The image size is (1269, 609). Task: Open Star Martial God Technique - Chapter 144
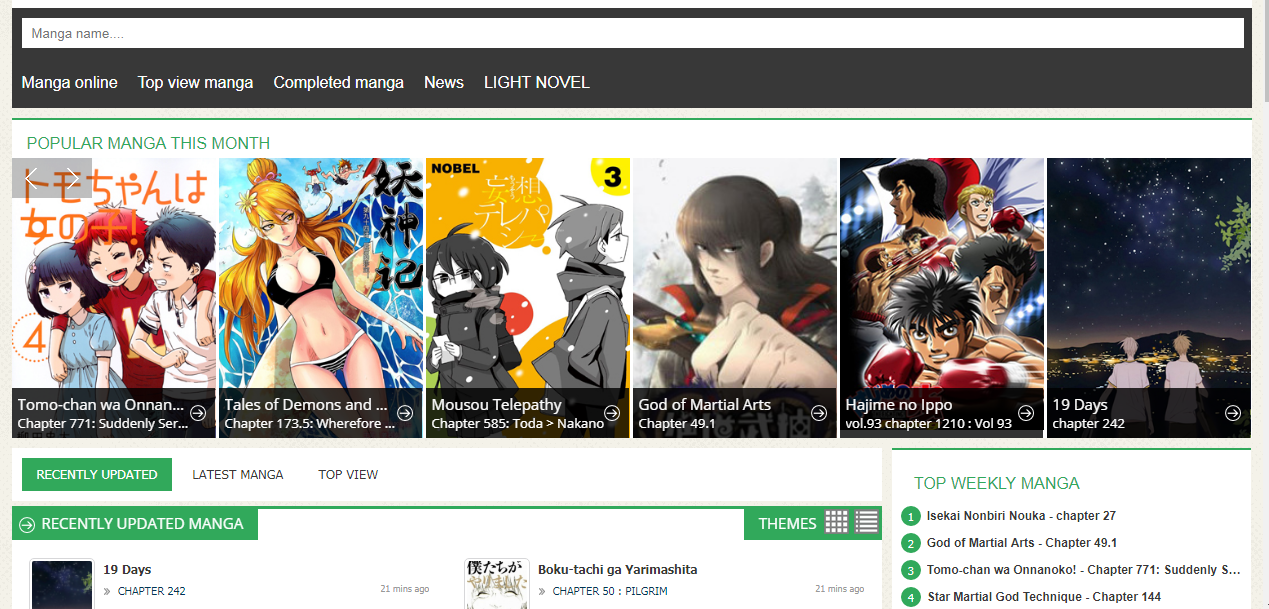(1044, 597)
